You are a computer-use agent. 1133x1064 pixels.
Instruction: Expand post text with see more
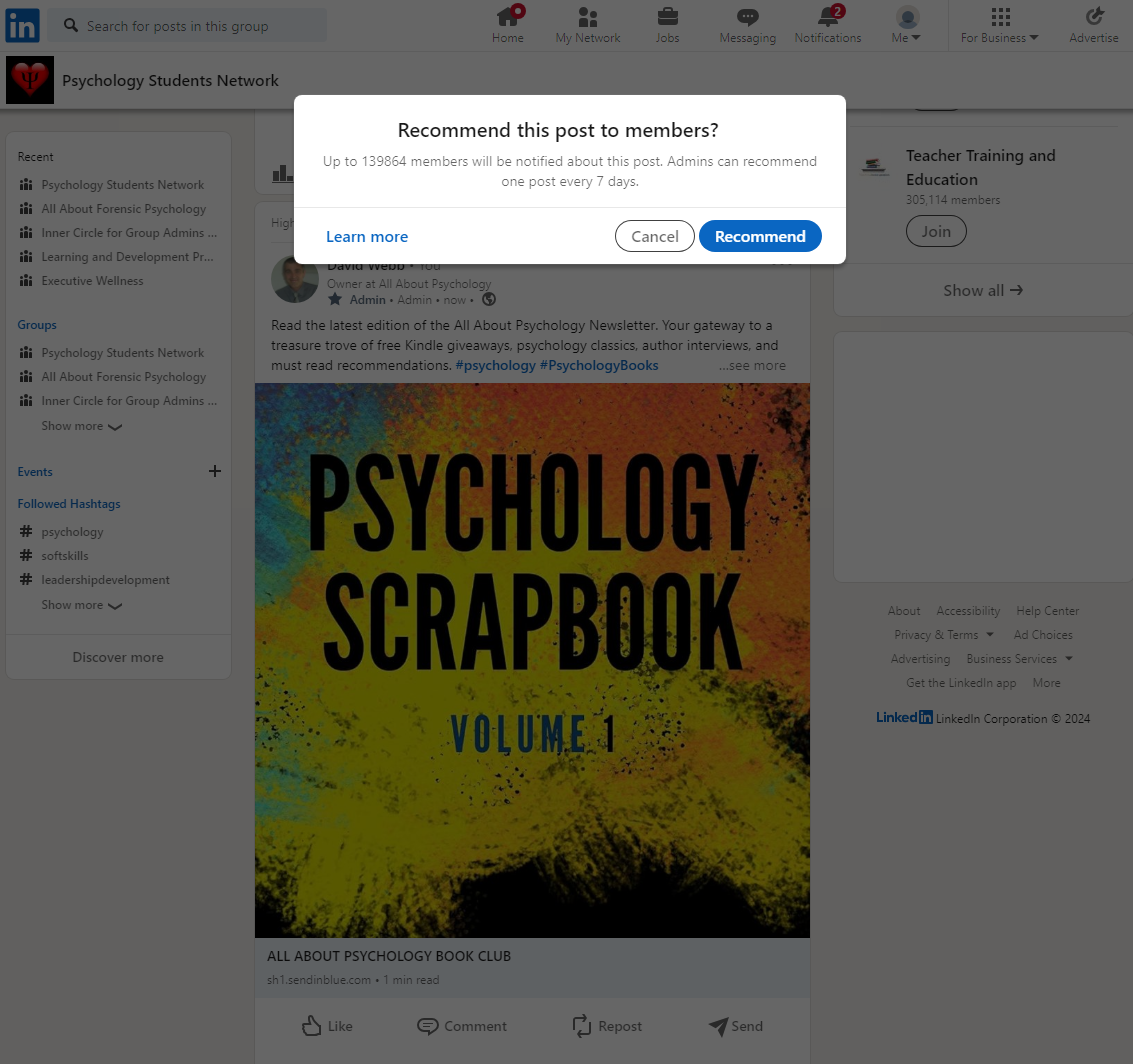click(752, 365)
